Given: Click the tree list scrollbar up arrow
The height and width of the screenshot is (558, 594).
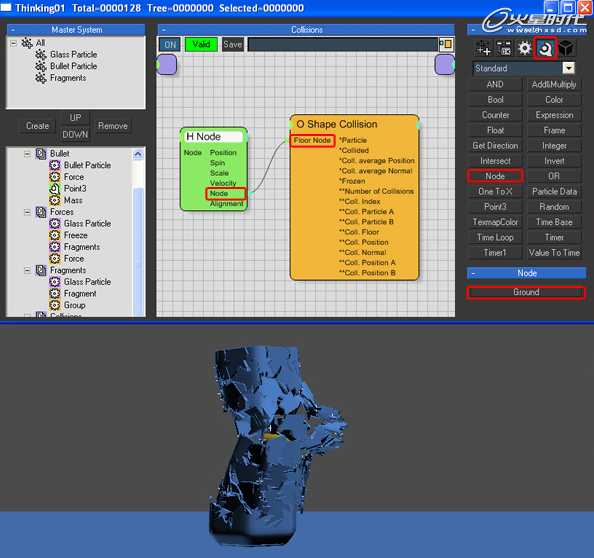Looking at the screenshot, I should (138, 155).
